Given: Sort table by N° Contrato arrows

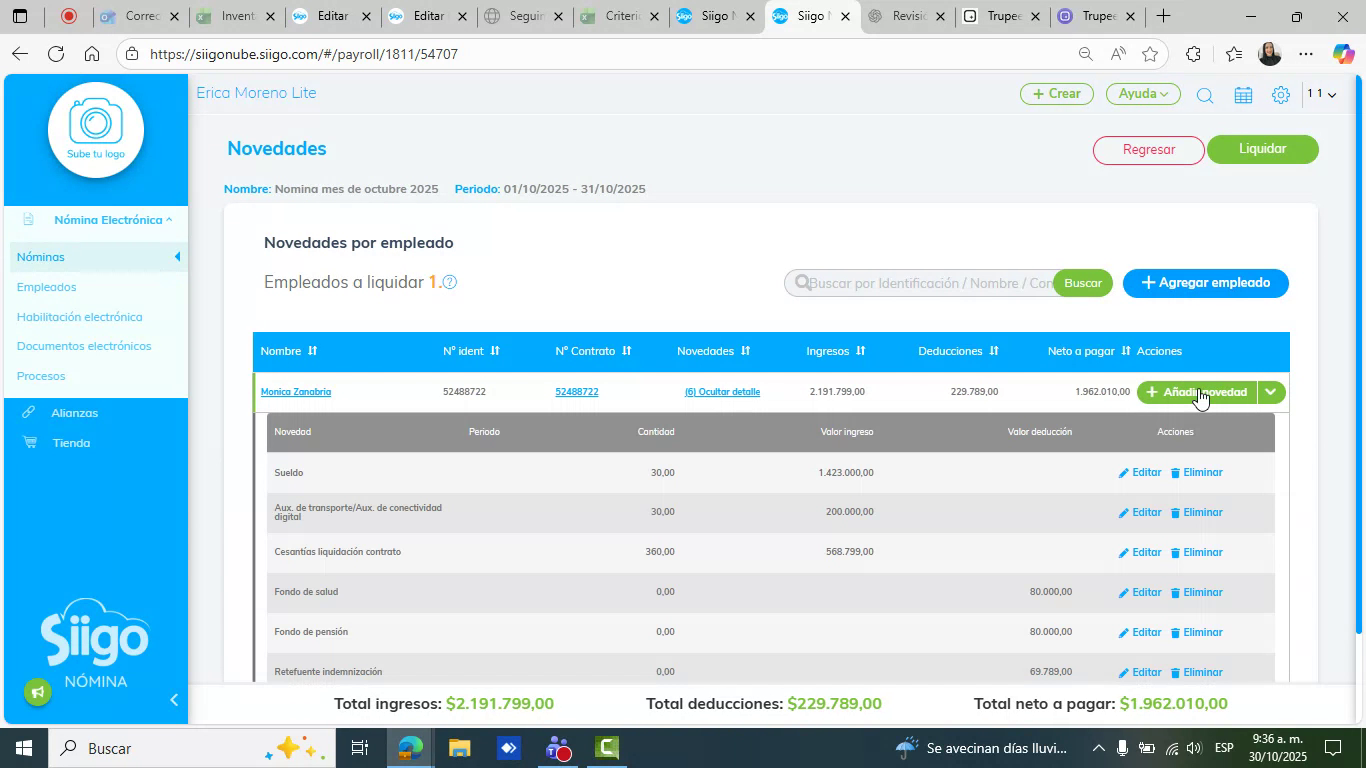Looking at the screenshot, I should point(627,351).
